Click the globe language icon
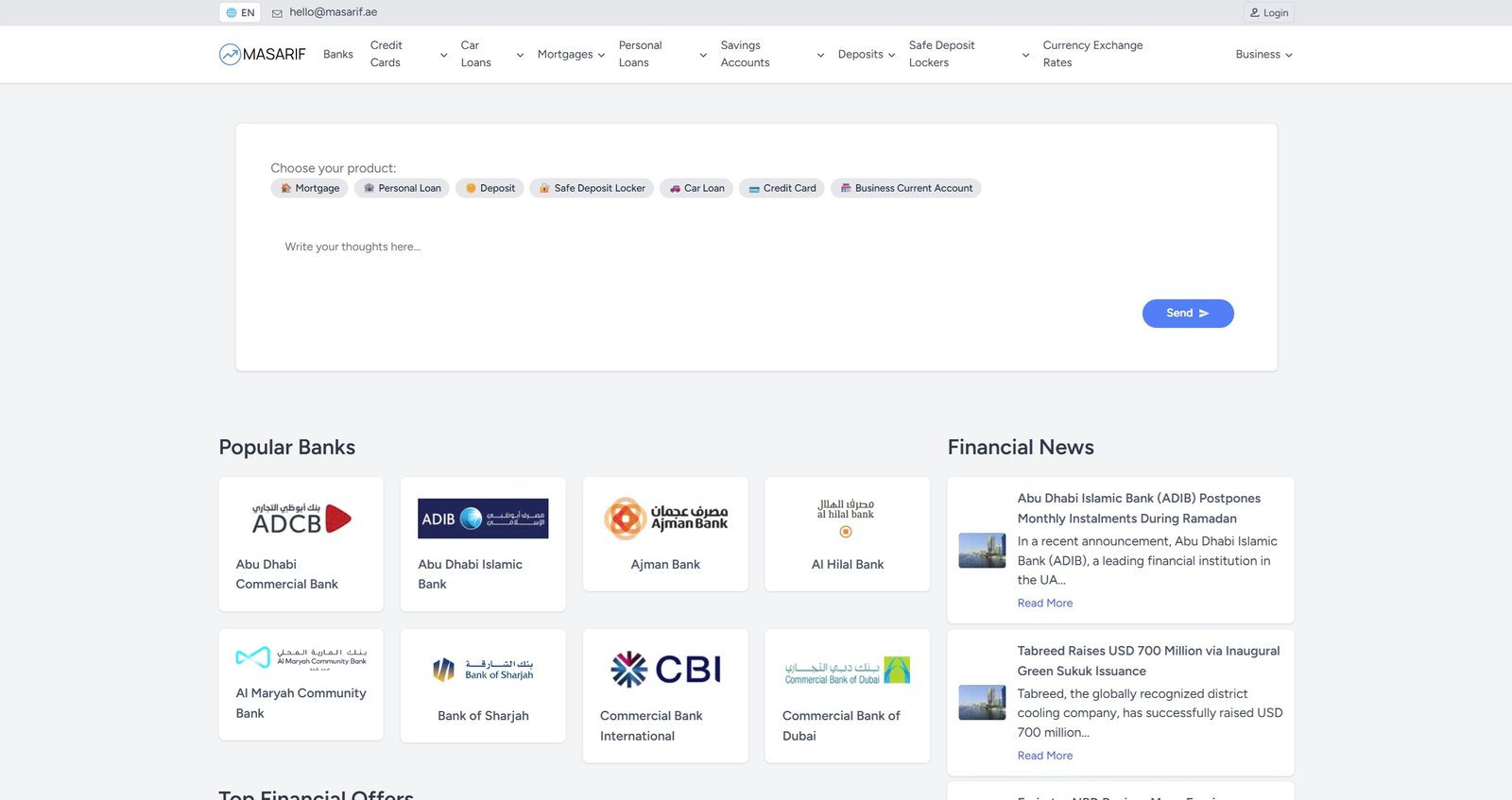 (x=232, y=13)
